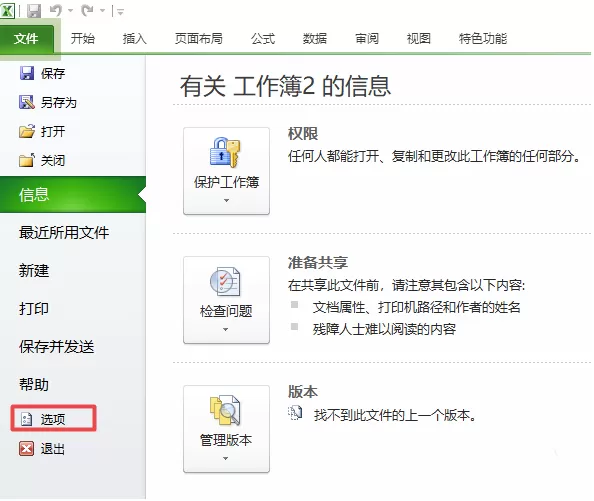Image resolution: width=594 pixels, height=501 pixels.
Task: Choose 新建 from the backstage menu
Action: coord(34,270)
